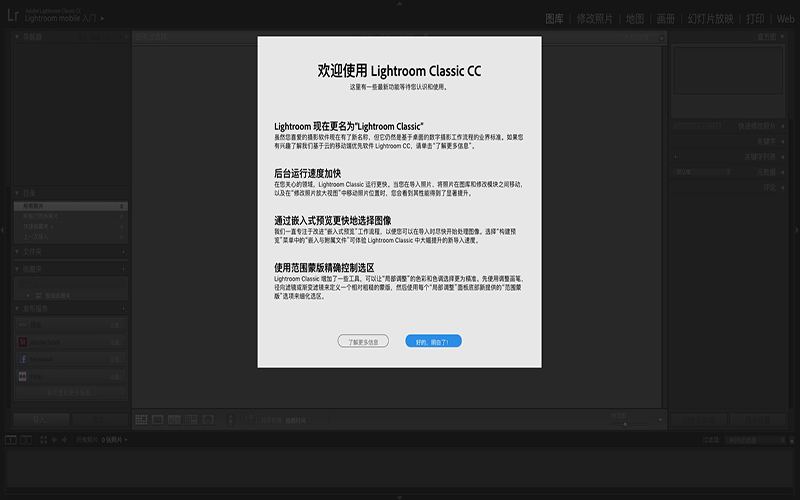Open the filmstrip filter 关闭过滤器 dropdown
This screenshot has width=800, height=500.
[x=756, y=440]
